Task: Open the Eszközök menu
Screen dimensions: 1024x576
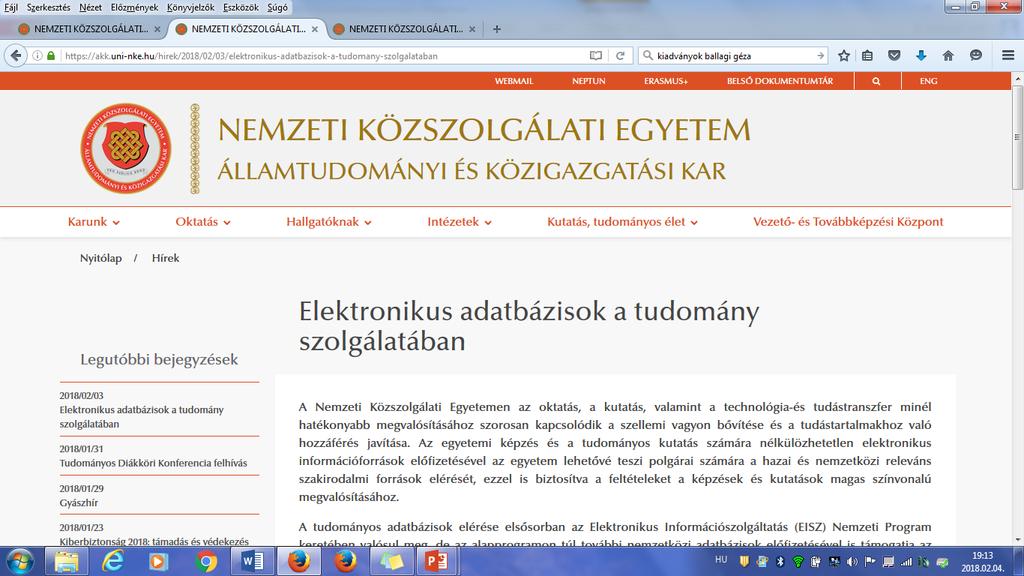Action: pyautogui.click(x=240, y=8)
